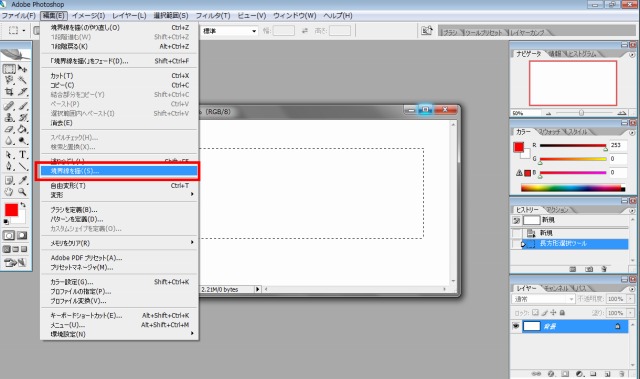Open the opacity 100% slider arrow
The image size is (640, 379).
point(630,299)
